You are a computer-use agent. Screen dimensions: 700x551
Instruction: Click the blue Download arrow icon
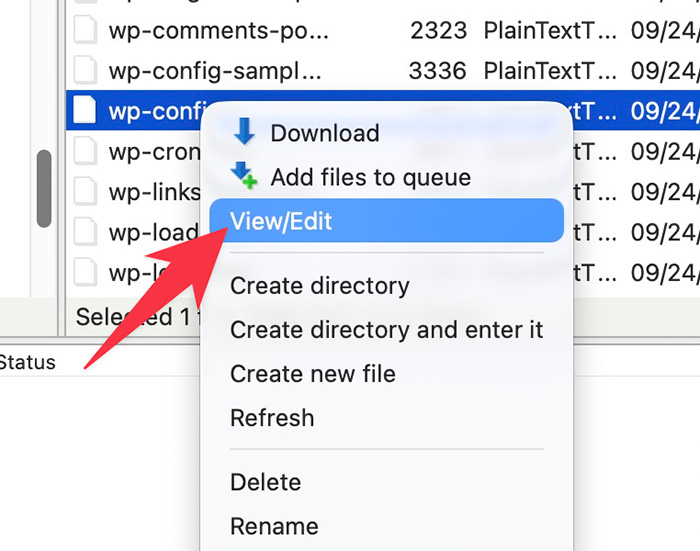(x=245, y=133)
